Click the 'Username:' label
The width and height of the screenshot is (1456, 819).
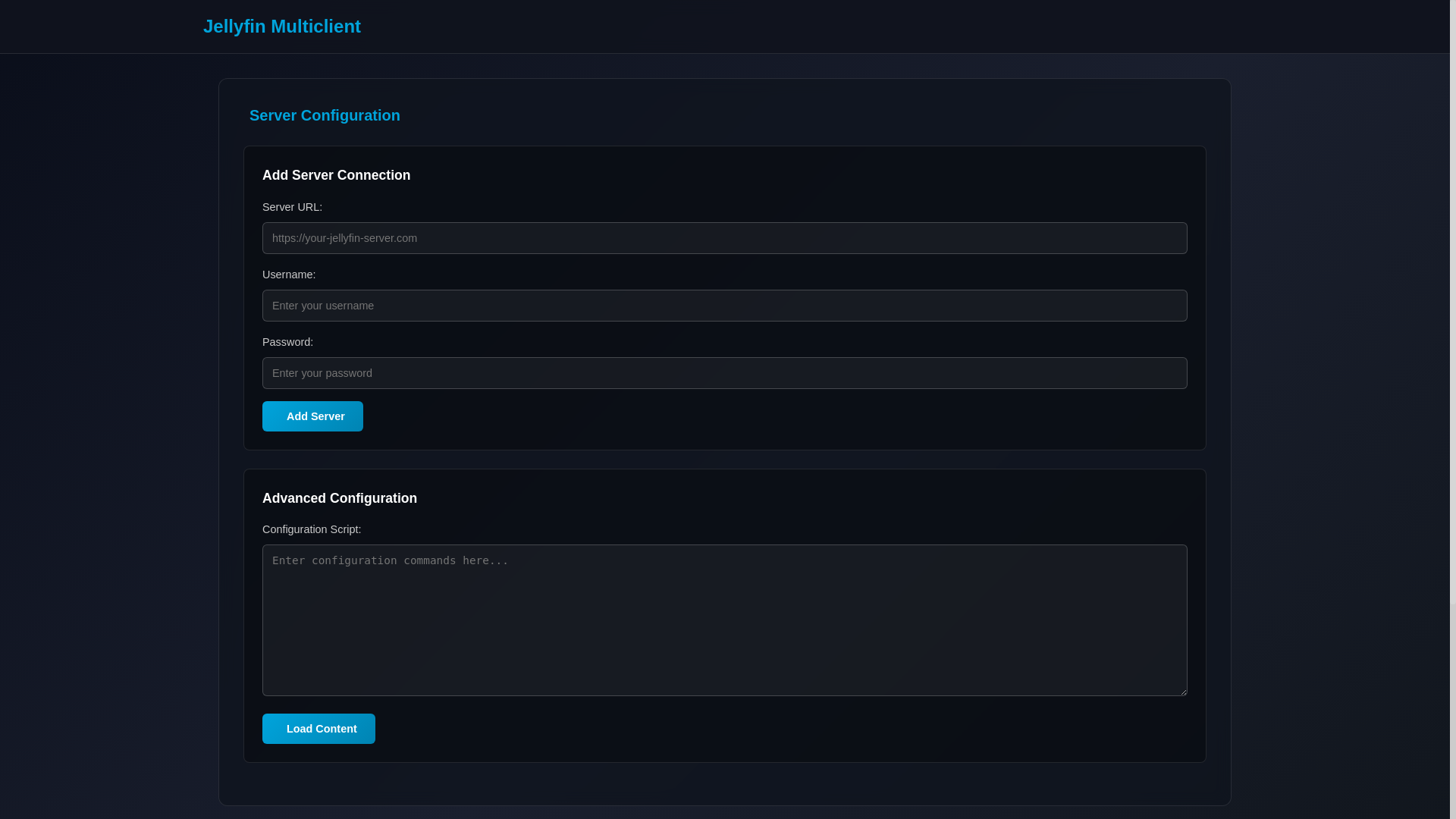tap(289, 275)
